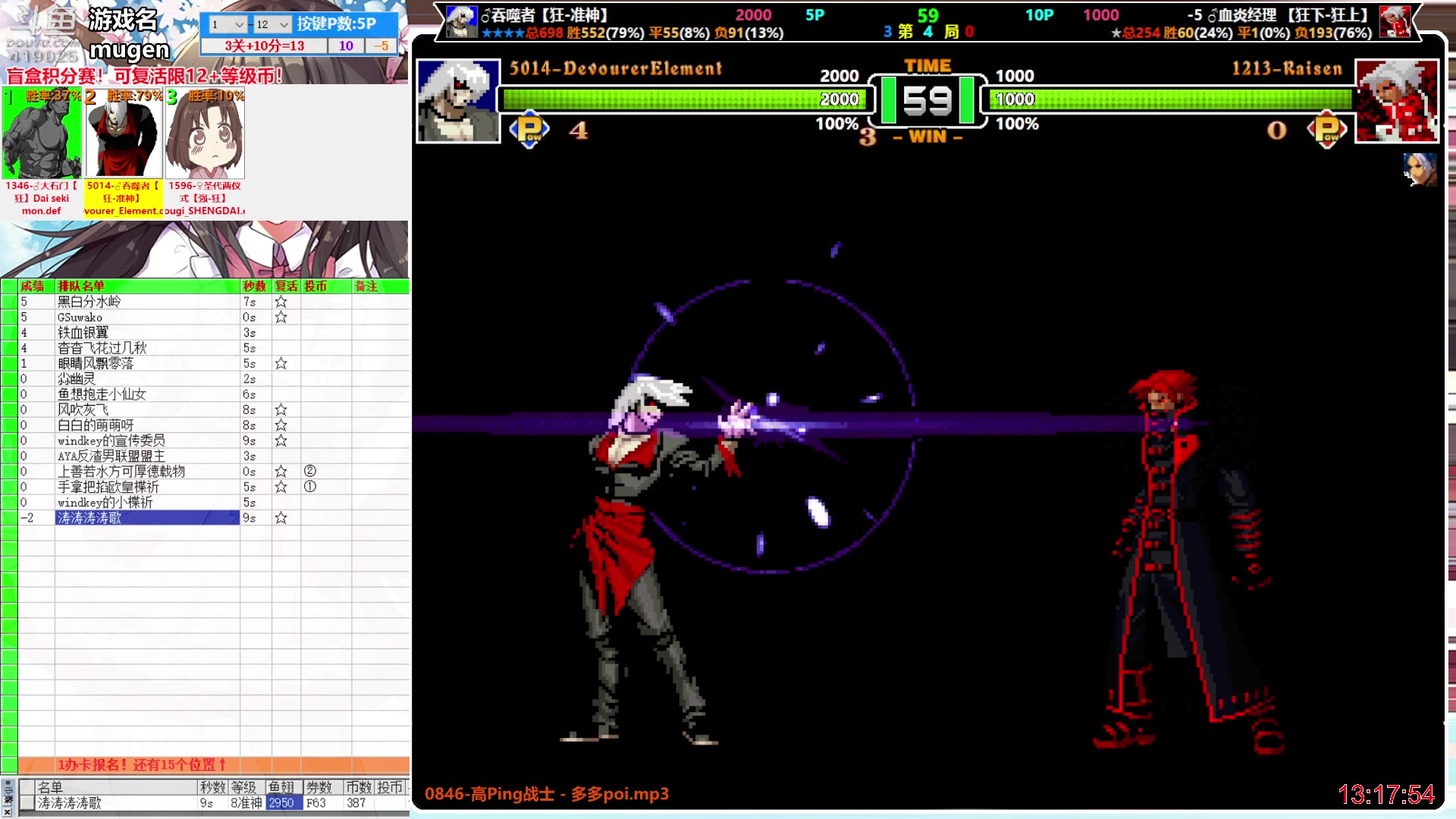Click the red clock 13:17:54
This screenshot has width=1456, height=819.
point(1385,795)
